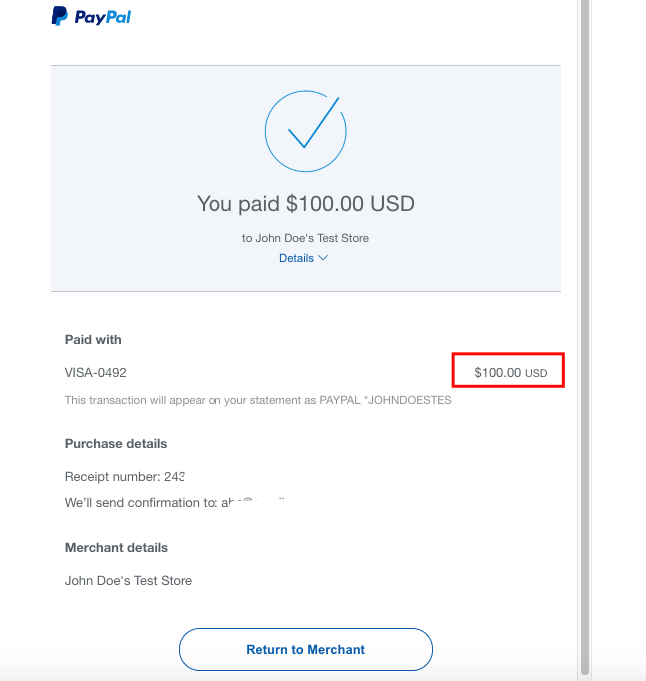Click the Purchase details heading
The height and width of the screenshot is (681, 646).
[x=116, y=443]
